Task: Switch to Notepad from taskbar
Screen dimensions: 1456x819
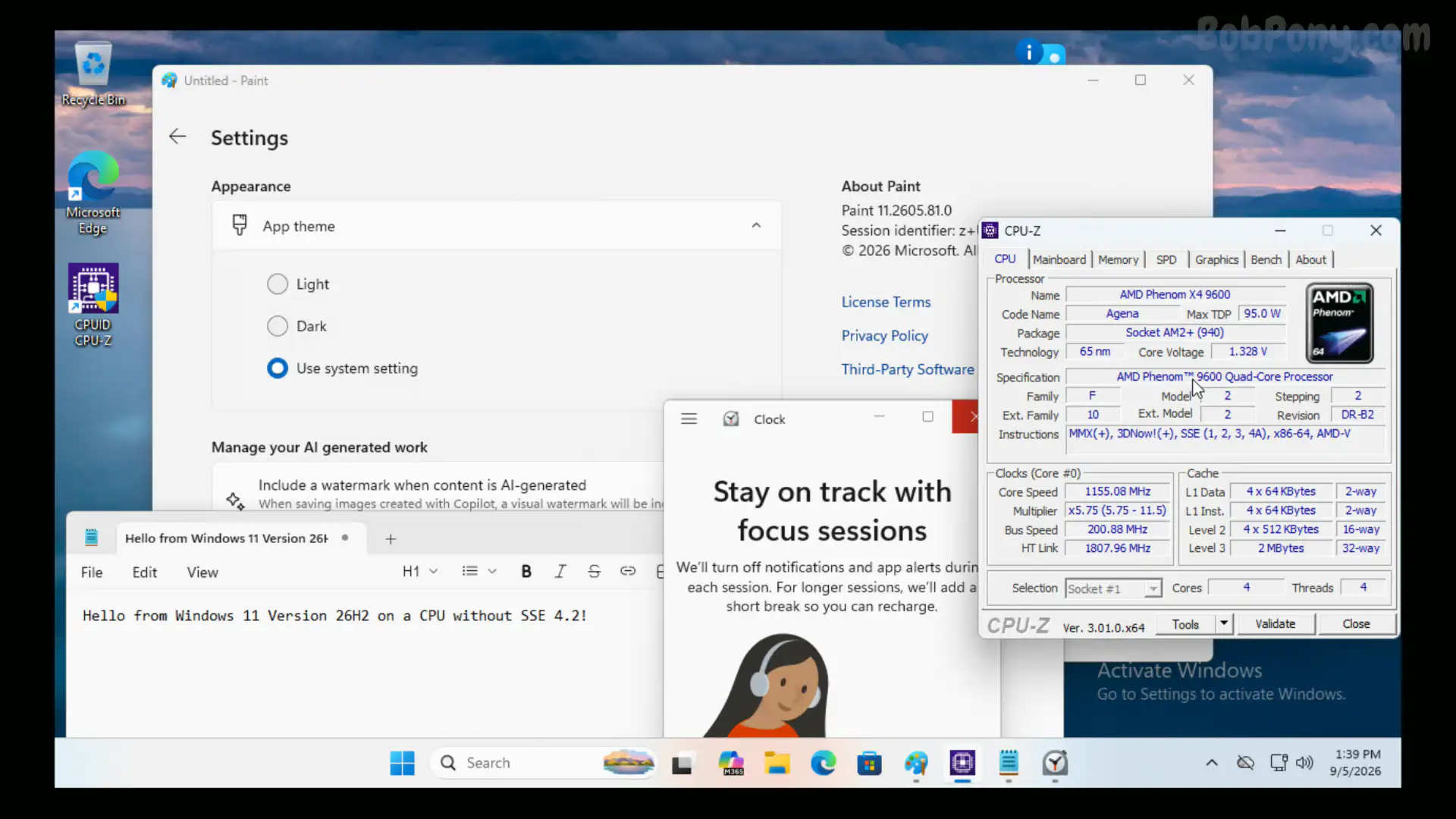Action: [x=1009, y=764]
